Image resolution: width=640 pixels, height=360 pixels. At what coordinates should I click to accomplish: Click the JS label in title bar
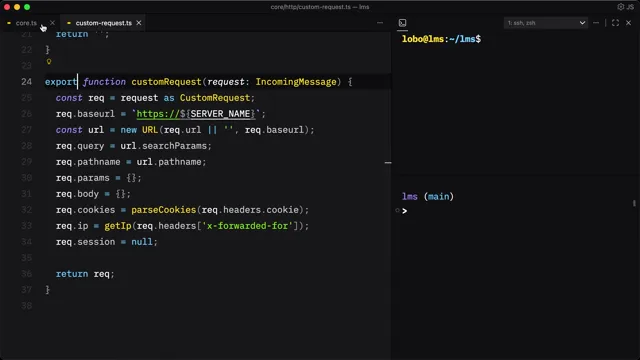click(x=630, y=7)
